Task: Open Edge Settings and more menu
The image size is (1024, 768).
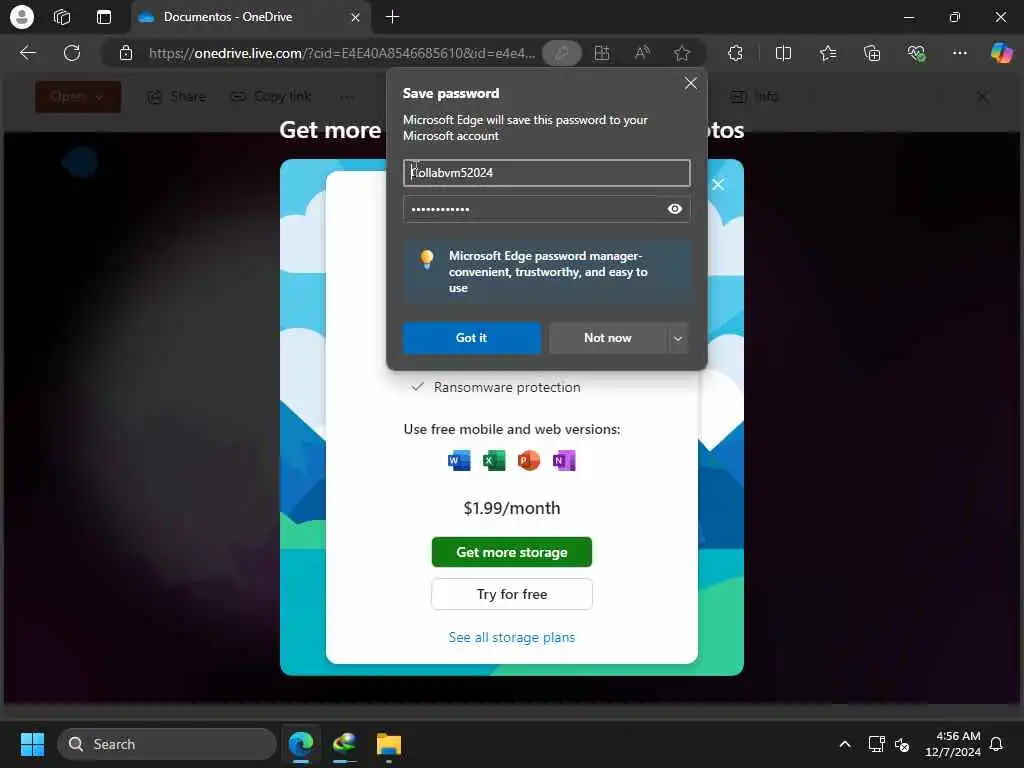Action: coord(959,53)
